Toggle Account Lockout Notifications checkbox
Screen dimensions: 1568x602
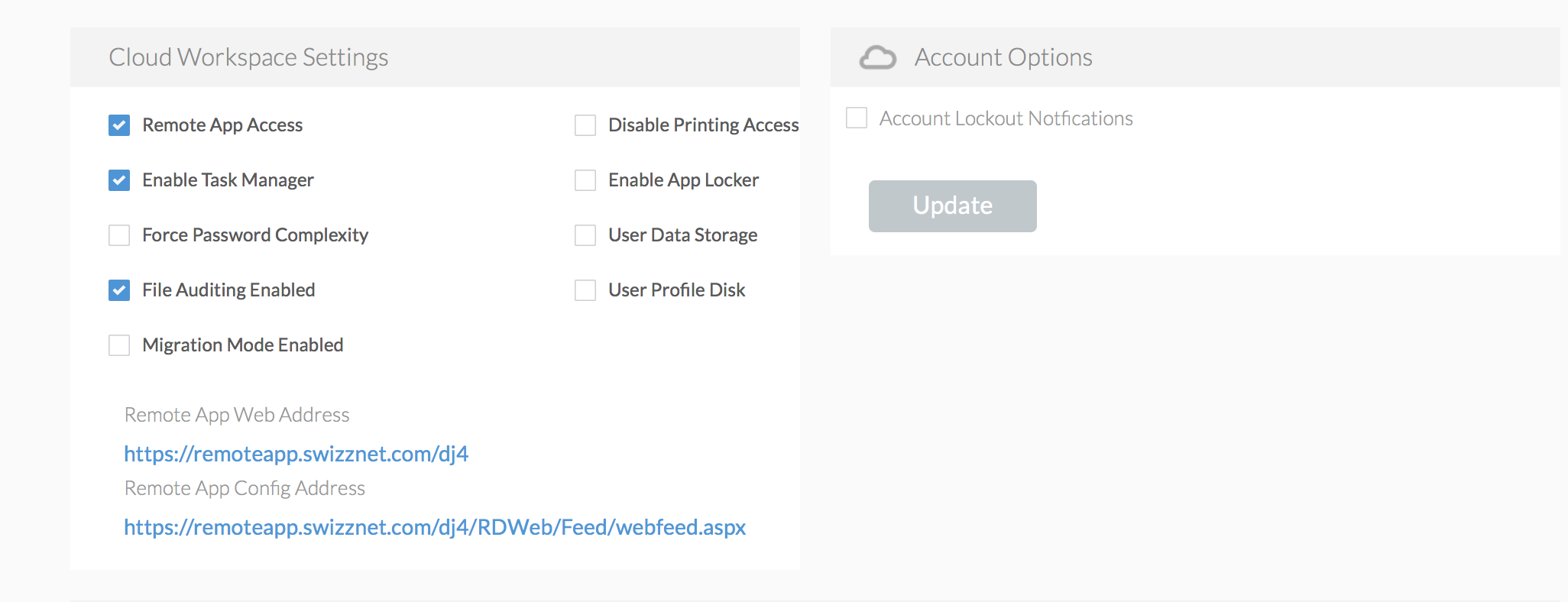(x=857, y=118)
